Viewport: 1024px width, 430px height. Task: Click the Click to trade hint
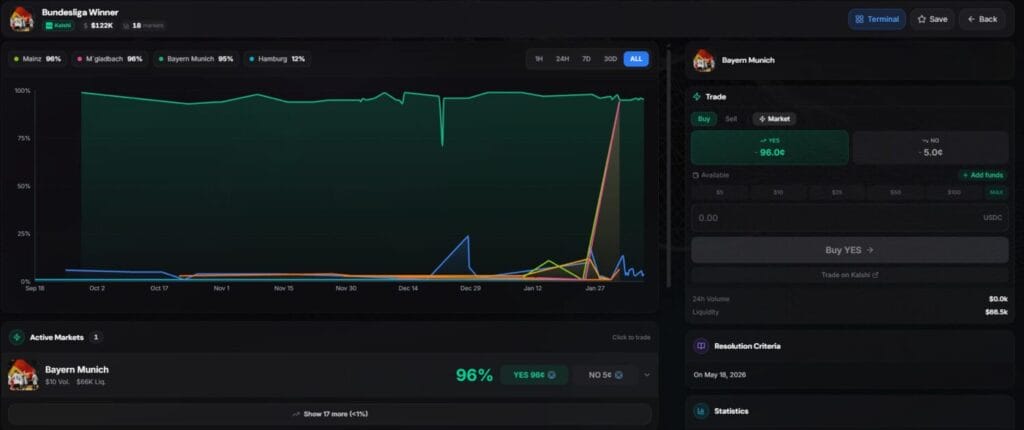[631, 338]
